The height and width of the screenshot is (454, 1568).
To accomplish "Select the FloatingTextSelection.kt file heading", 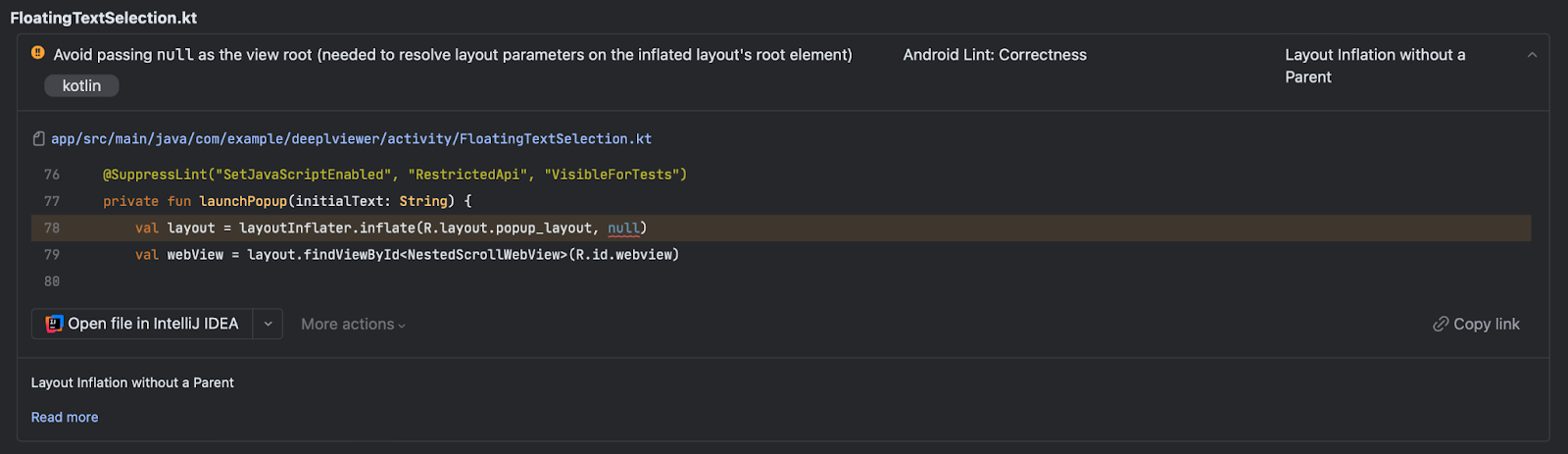I will click(104, 18).
